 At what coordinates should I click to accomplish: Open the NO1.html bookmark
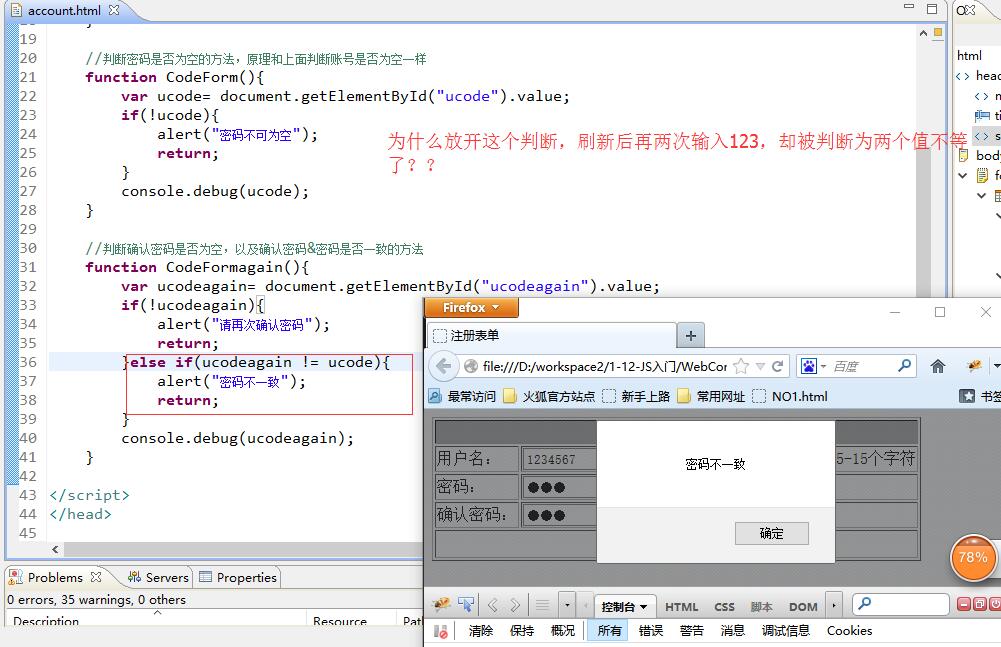[x=790, y=397]
